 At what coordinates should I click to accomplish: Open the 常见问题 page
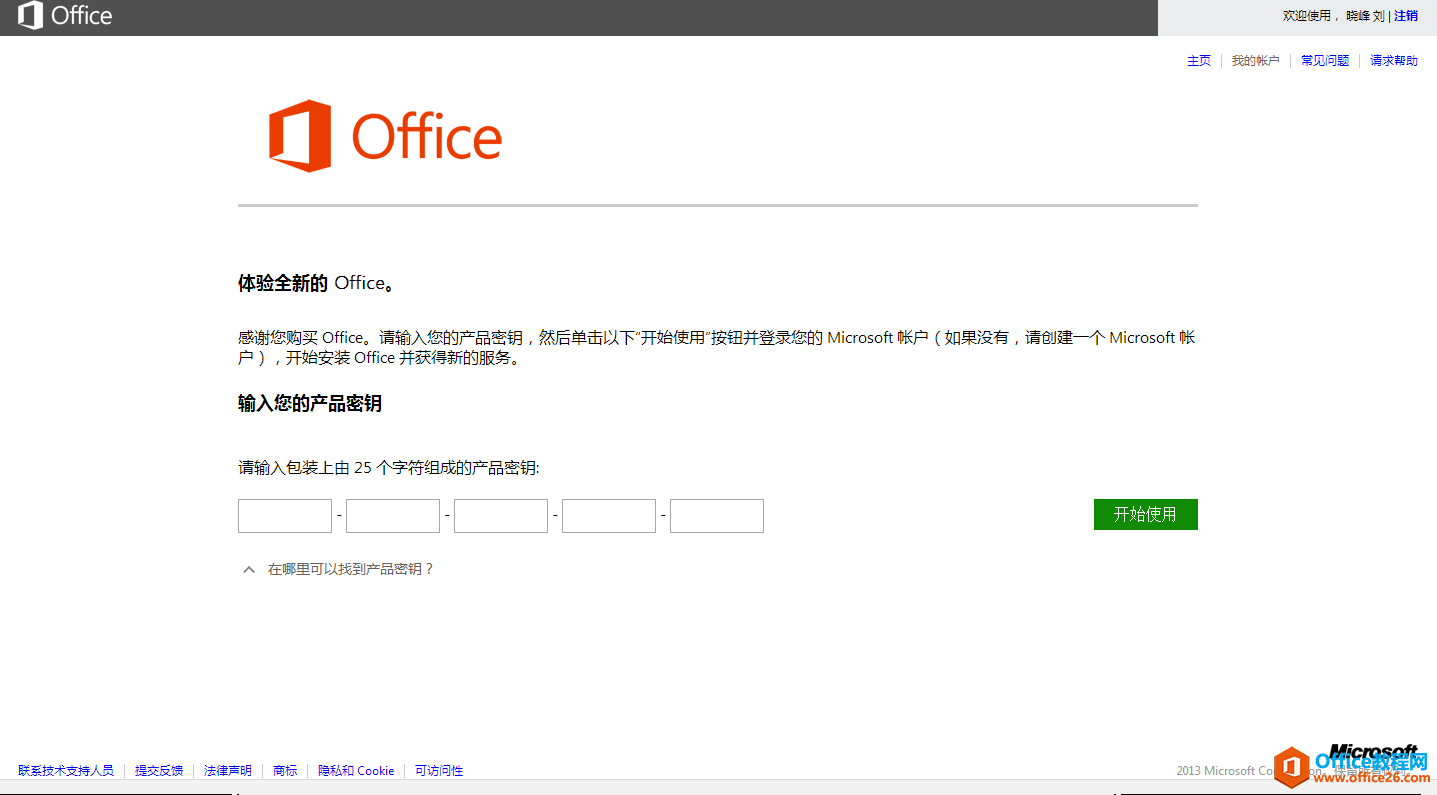coord(1324,60)
